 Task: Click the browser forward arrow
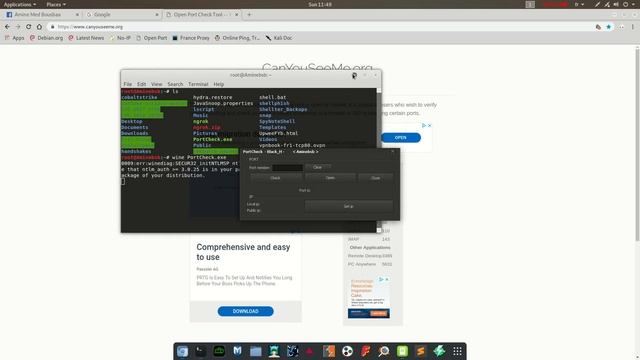coord(18,27)
